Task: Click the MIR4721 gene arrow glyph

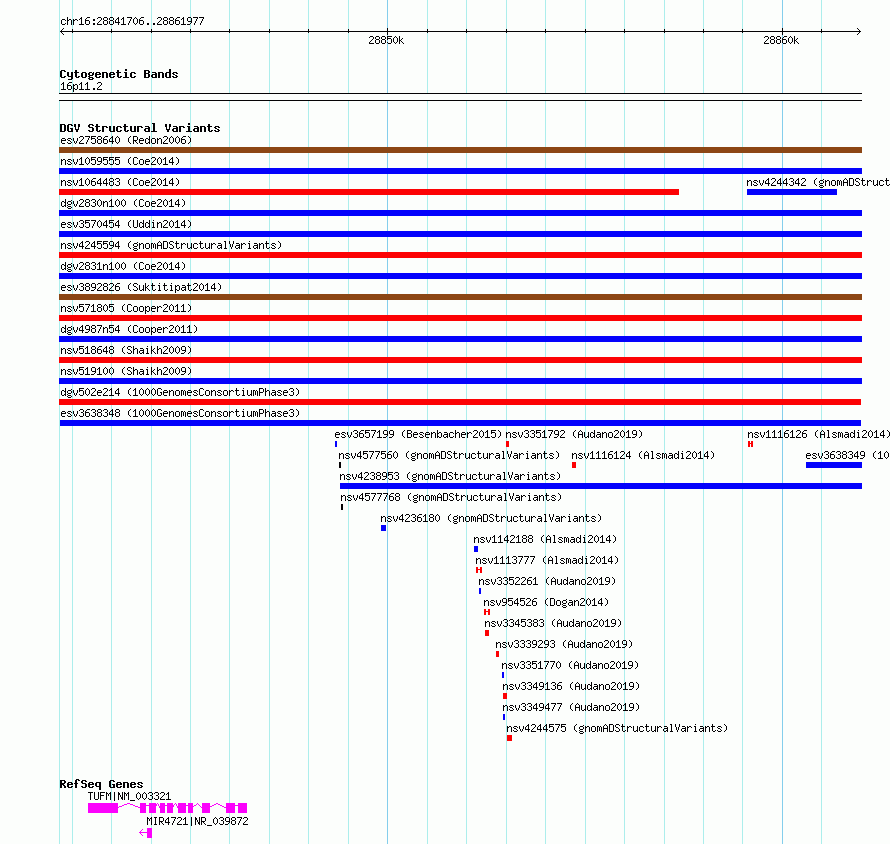Action: click(145, 833)
